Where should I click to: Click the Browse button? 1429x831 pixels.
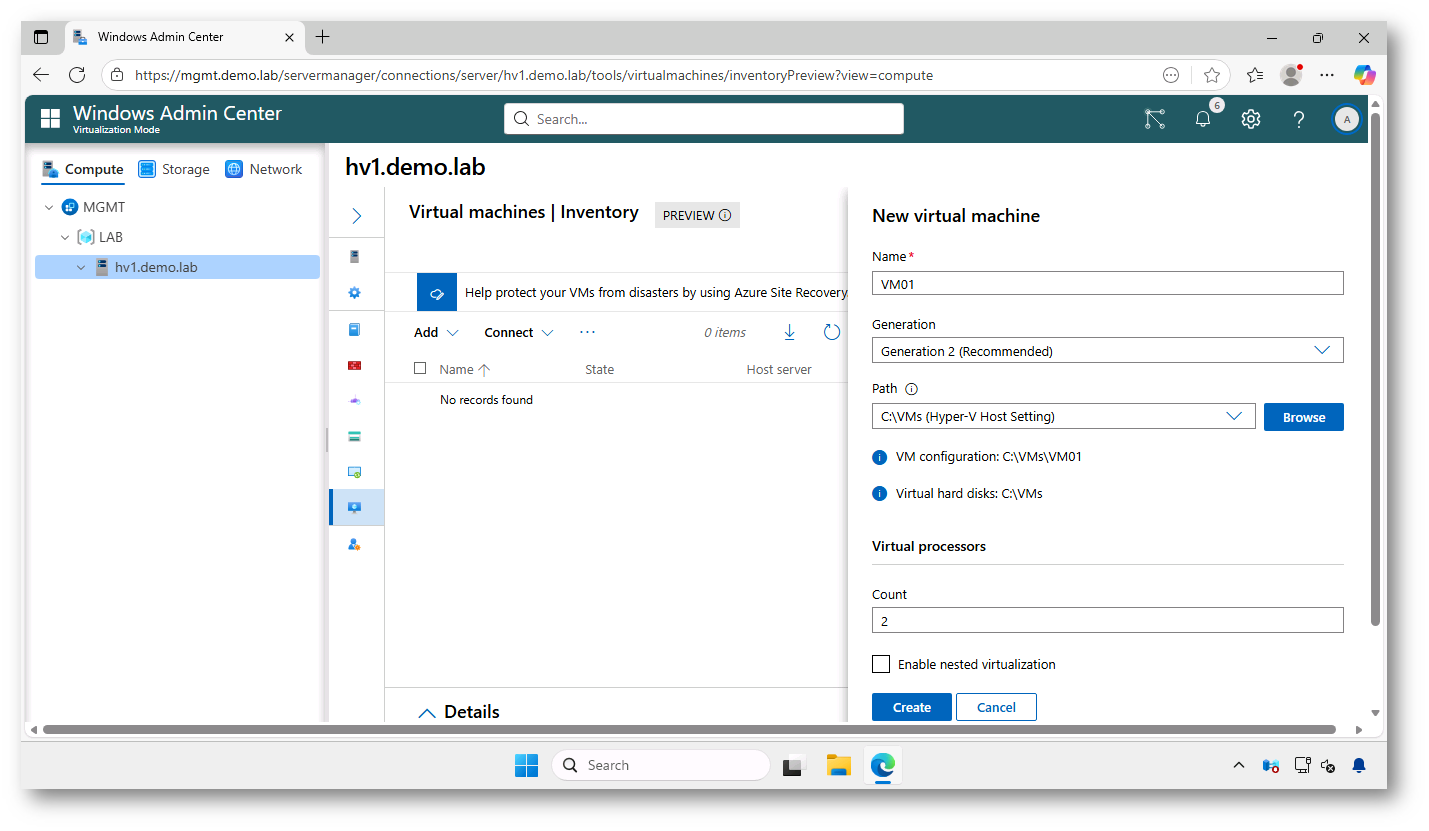click(1303, 417)
